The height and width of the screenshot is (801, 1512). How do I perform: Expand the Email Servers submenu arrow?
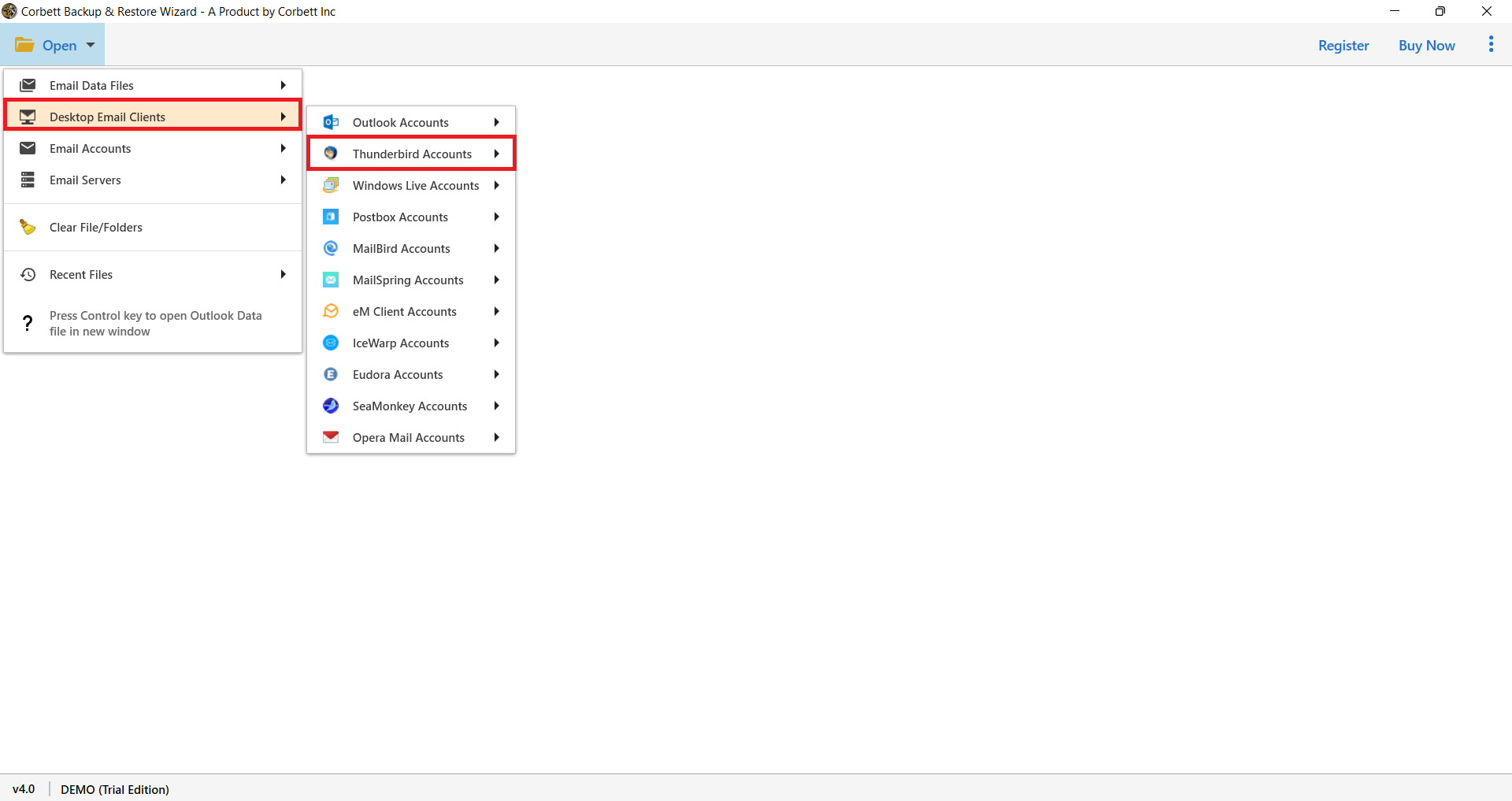coord(283,180)
